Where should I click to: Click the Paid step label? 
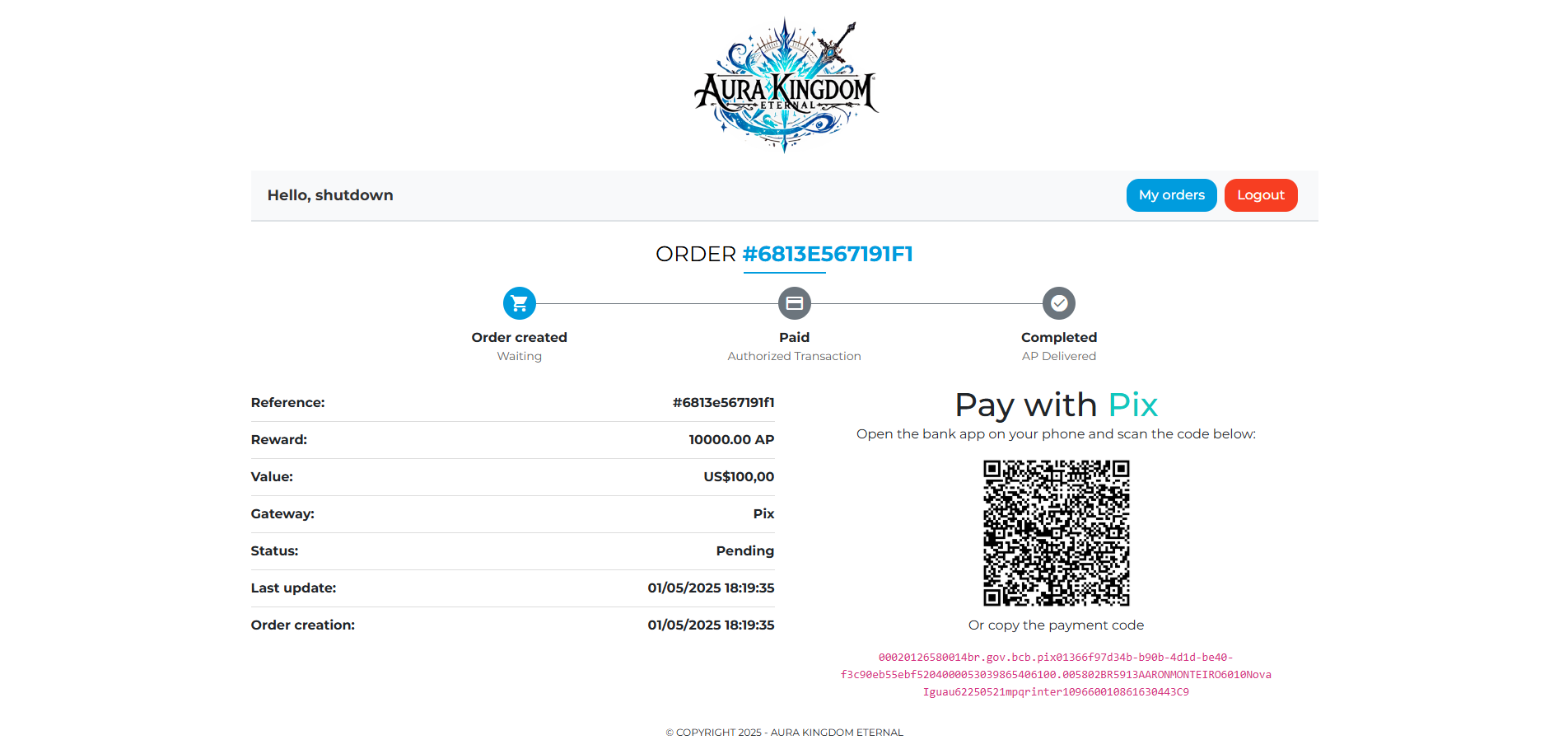tap(795, 337)
